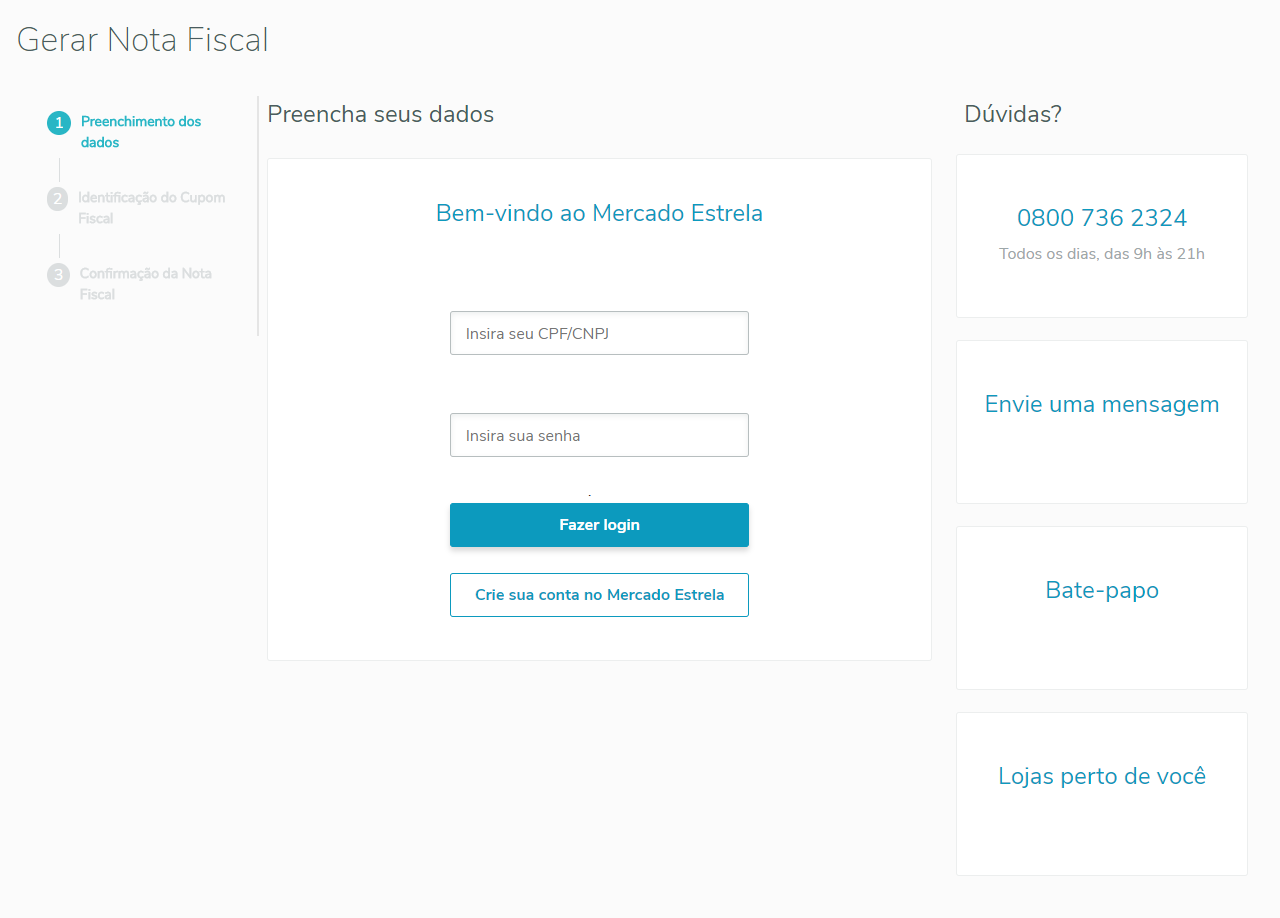1280x918 pixels.
Task: Click the step 2 number circle
Action: pyautogui.click(x=59, y=199)
